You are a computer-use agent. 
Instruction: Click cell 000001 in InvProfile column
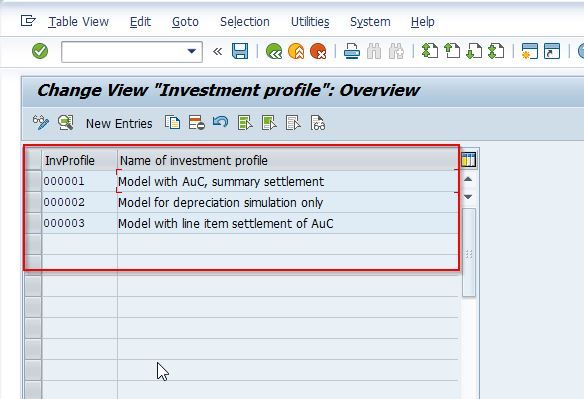(x=79, y=181)
